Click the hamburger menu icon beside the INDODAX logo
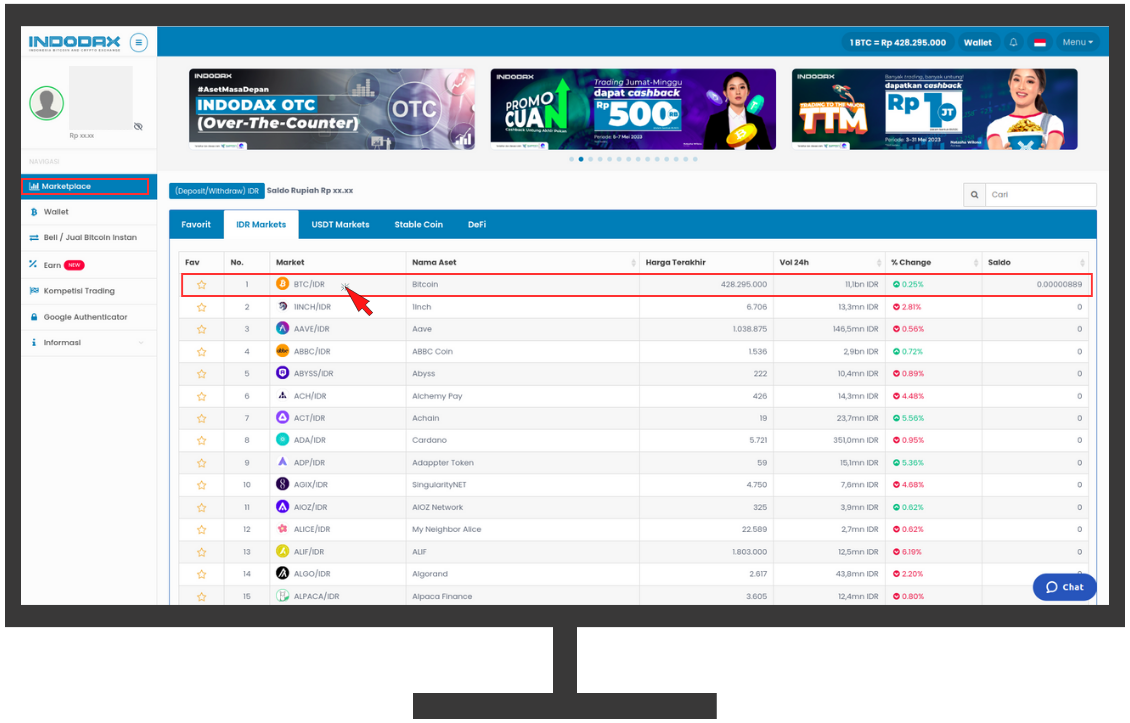The height and width of the screenshot is (723, 1130). pos(138,43)
